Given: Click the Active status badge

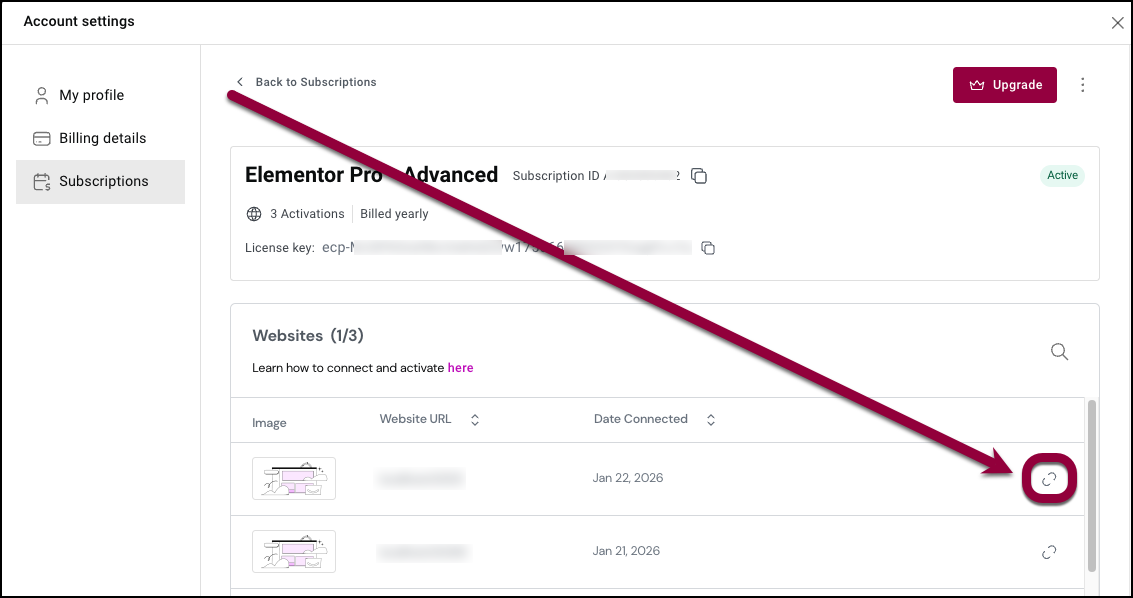Looking at the screenshot, I should [1062, 176].
